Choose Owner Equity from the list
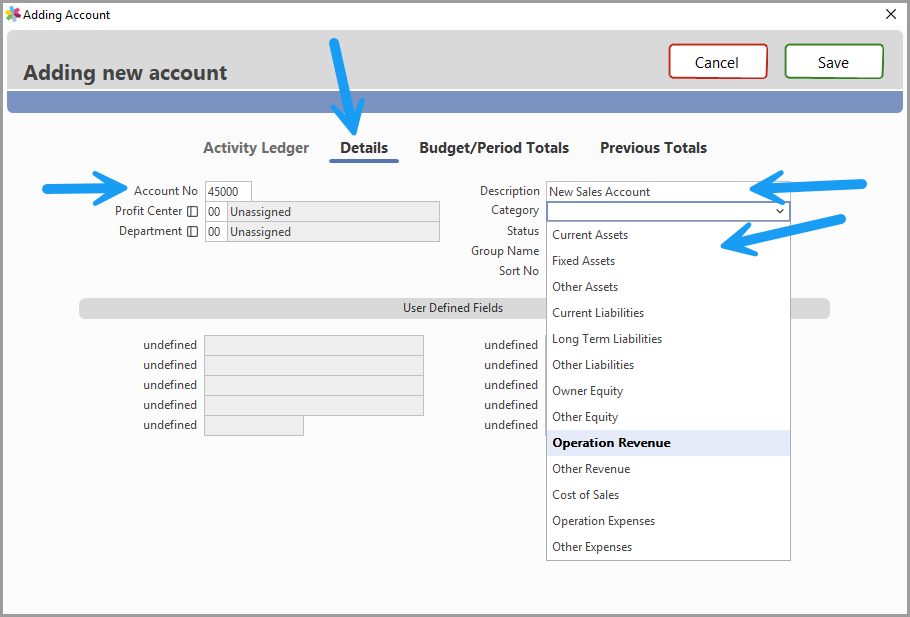The width and height of the screenshot is (910, 617). 668,391
